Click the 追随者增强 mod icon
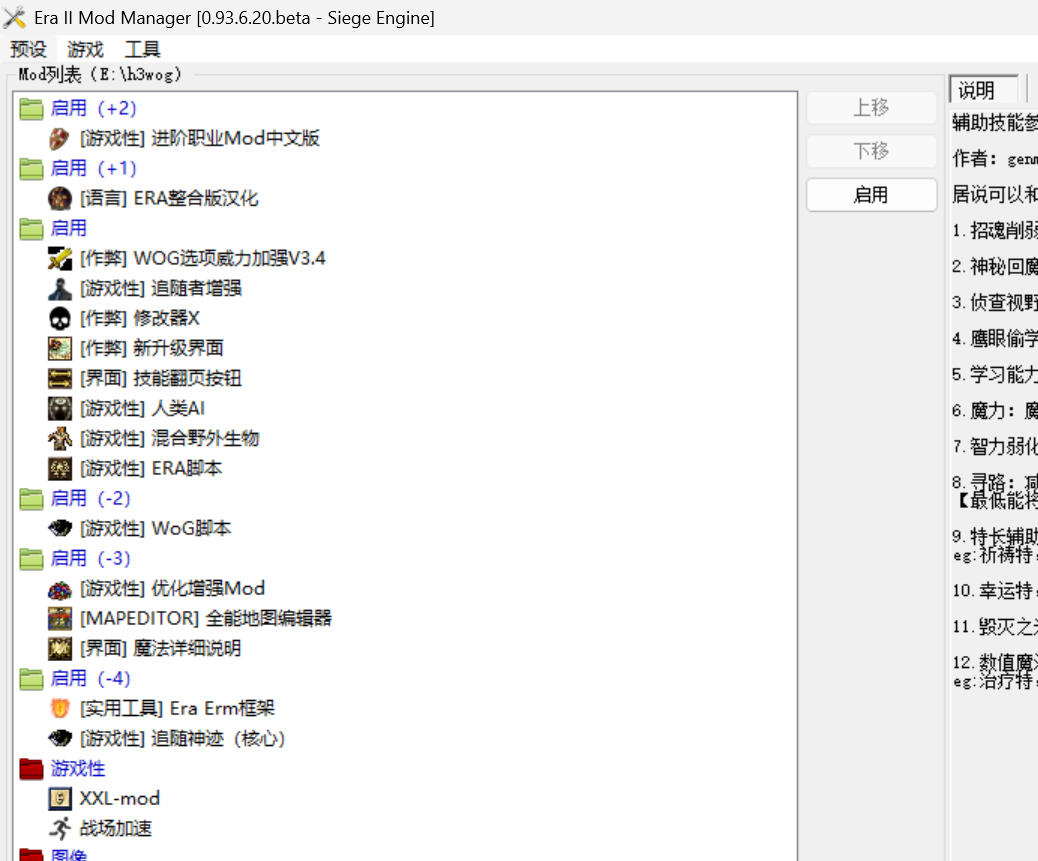The width and height of the screenshot is (1038, 861). (60, 288)
